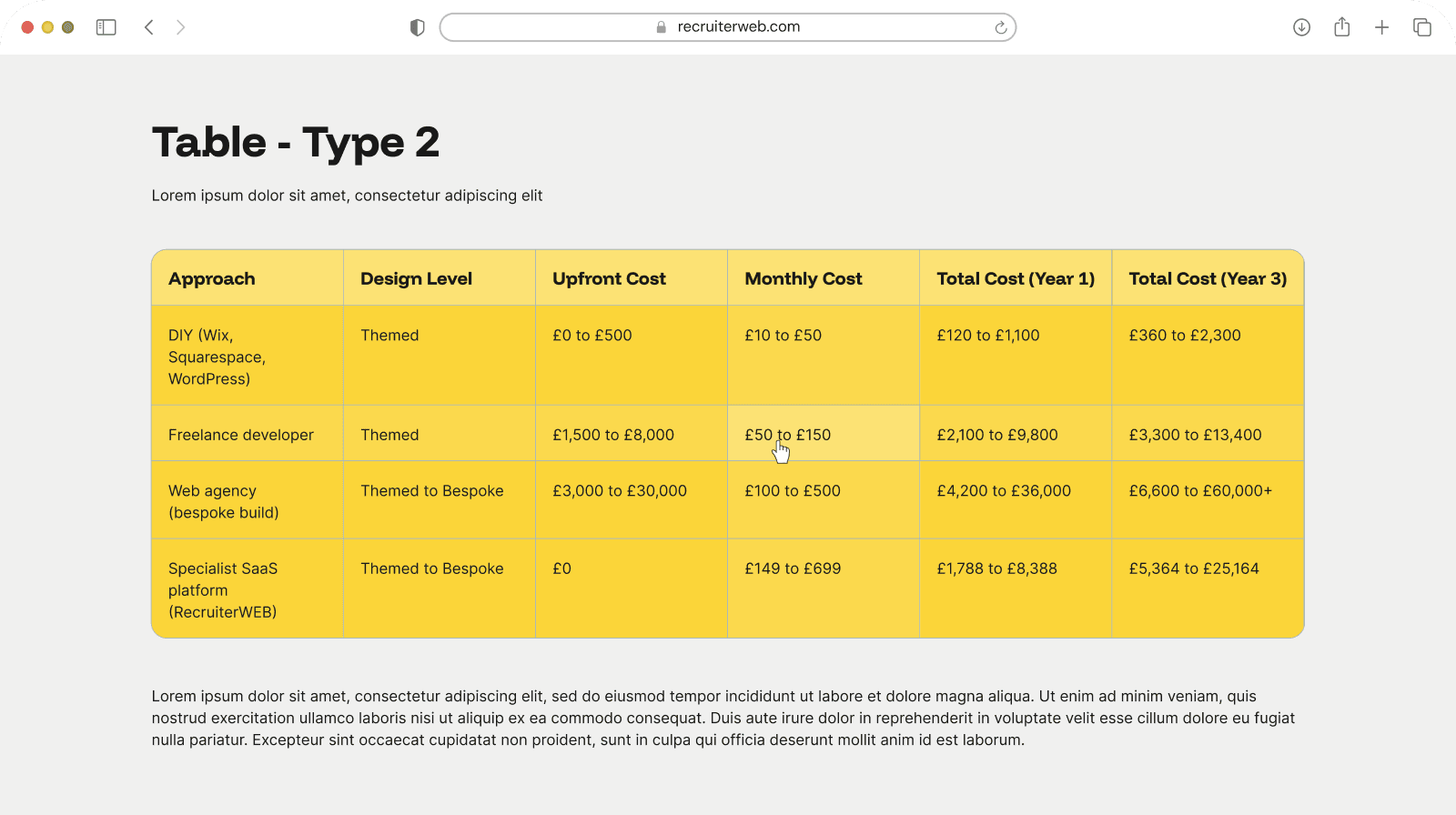Open the share sheet icon
Viewport: 1456px width, 815px height.
(1342, 26)
